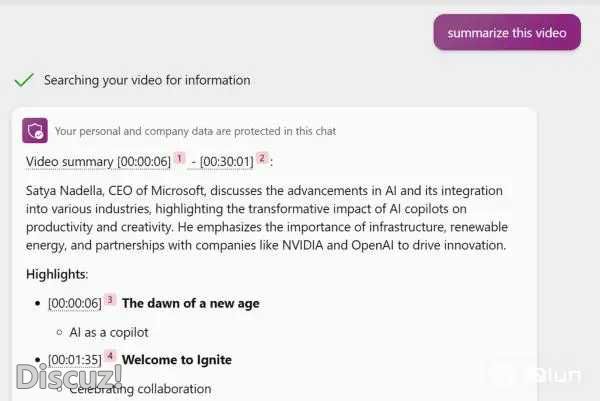
Task: Click the Satya Nadella summary paragraph
Action: (x=265, y=218)
